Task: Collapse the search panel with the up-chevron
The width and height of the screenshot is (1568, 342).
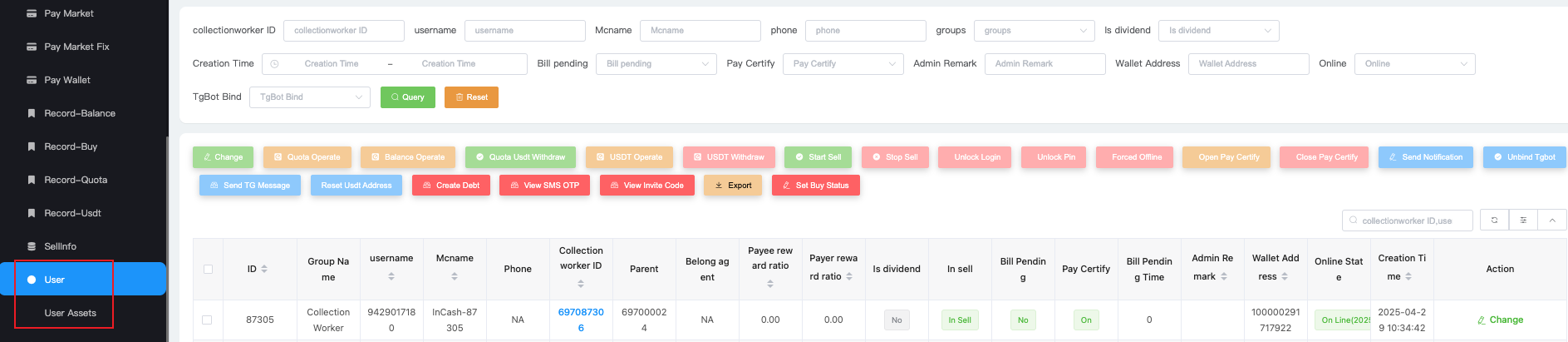Action: click(x=1552, y=221)
